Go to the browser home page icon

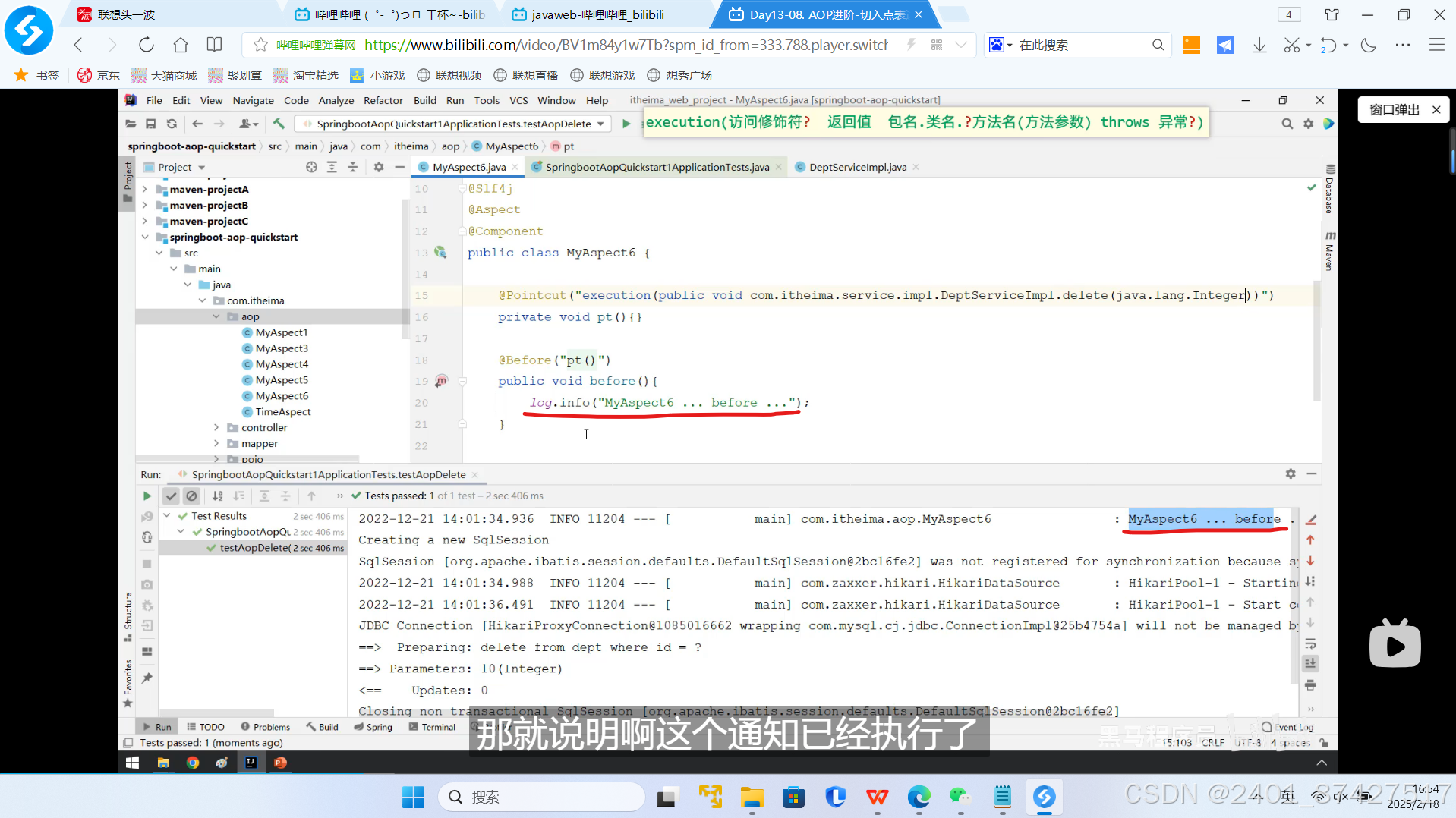[181, 45]
